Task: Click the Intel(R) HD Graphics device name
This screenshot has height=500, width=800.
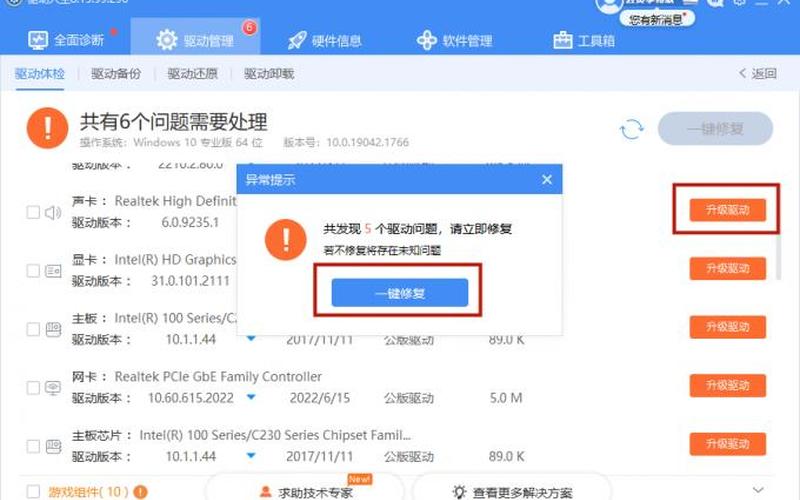Action: 175,260
